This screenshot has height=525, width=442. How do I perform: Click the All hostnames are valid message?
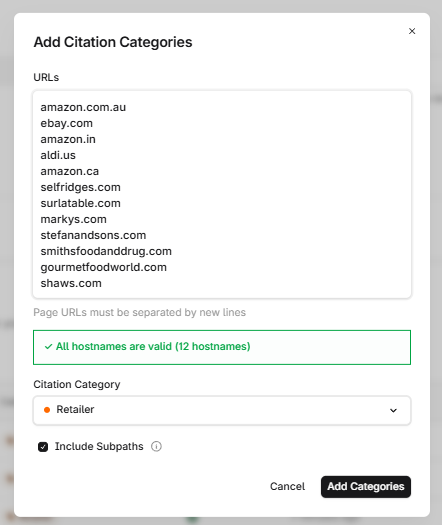[x=153, y=346]
